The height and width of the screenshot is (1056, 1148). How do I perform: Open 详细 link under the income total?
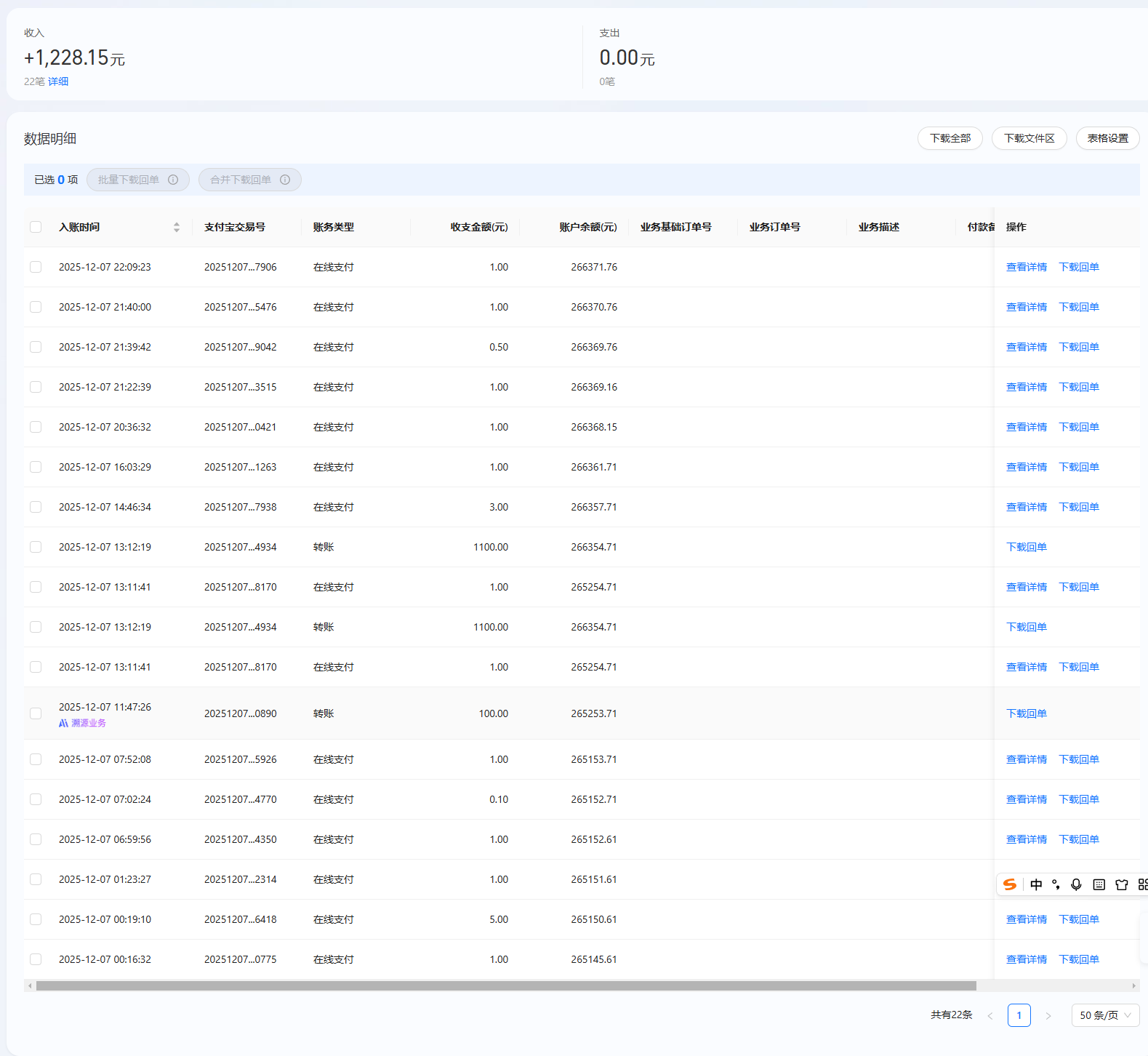[x=58, y=81]
